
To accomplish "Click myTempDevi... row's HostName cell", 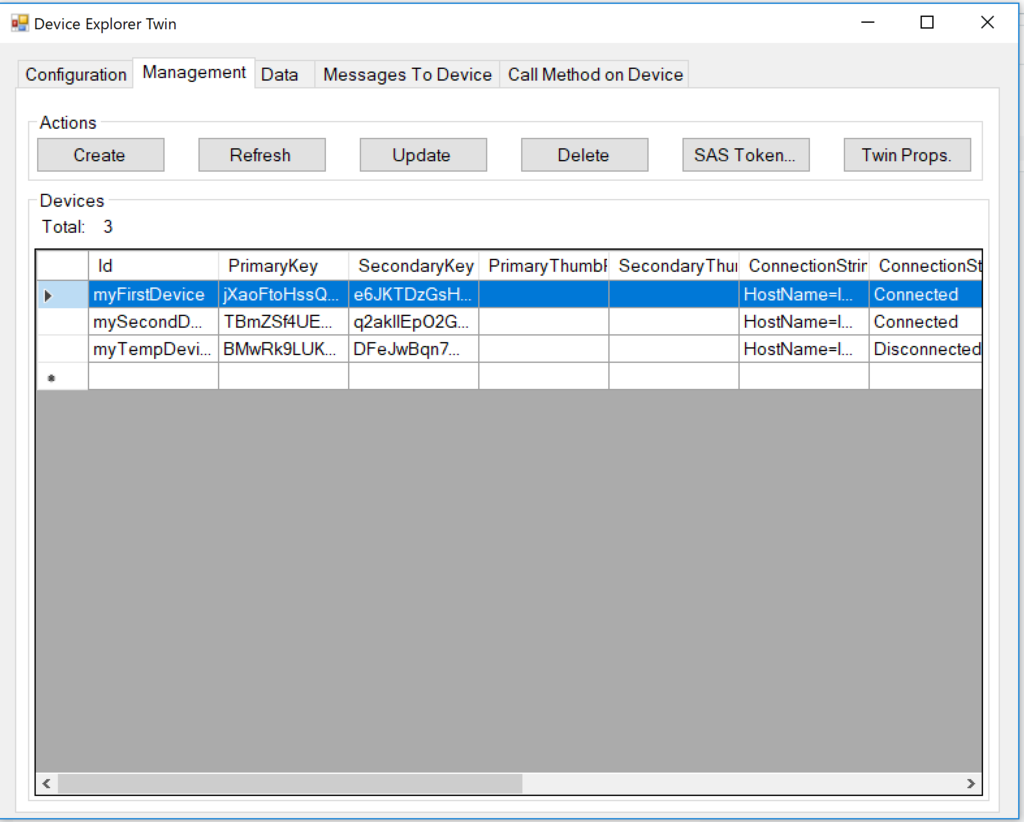I will [804, 349].
